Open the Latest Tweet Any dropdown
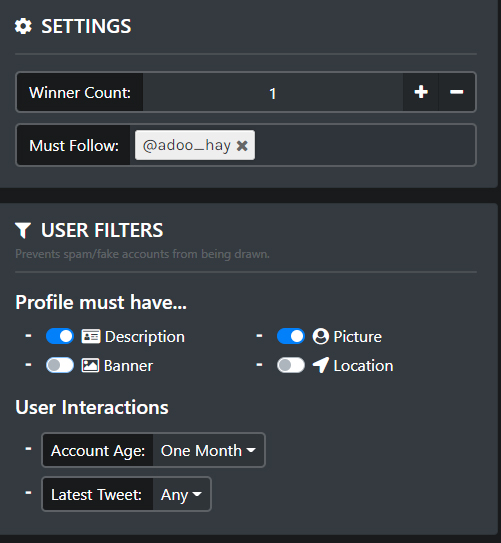501x543 pixels. pyautogui.click(x=181, y=495)
